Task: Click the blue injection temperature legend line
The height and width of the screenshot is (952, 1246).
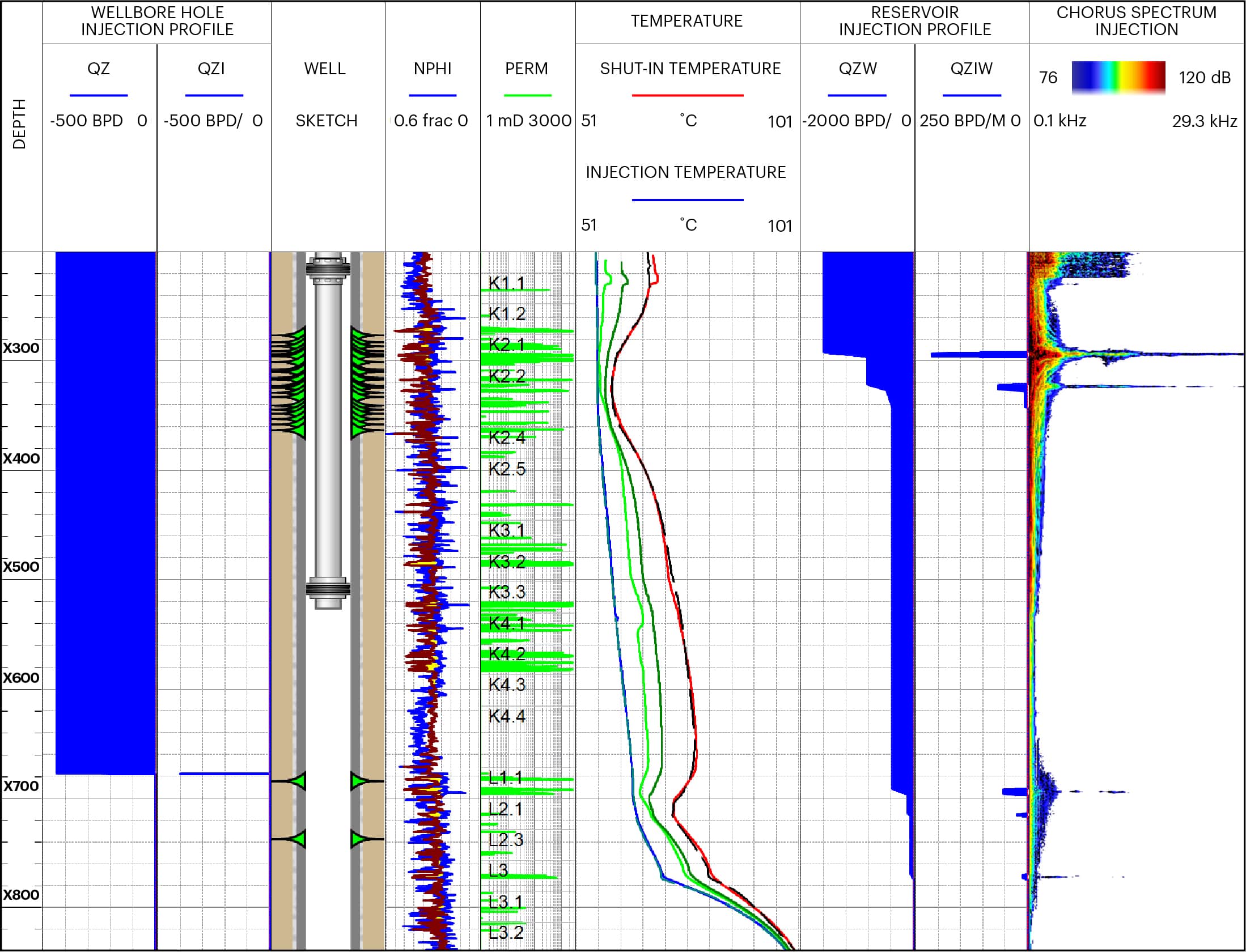Action: click(x=687, y=199)
